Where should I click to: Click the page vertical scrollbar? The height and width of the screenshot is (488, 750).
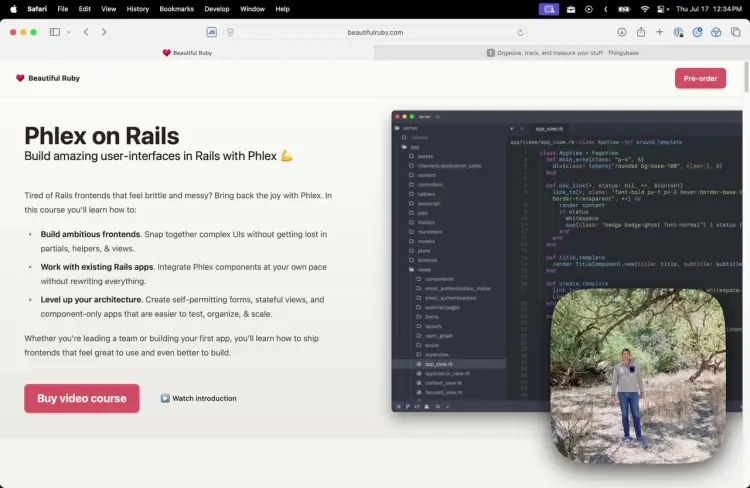point(746,77)
